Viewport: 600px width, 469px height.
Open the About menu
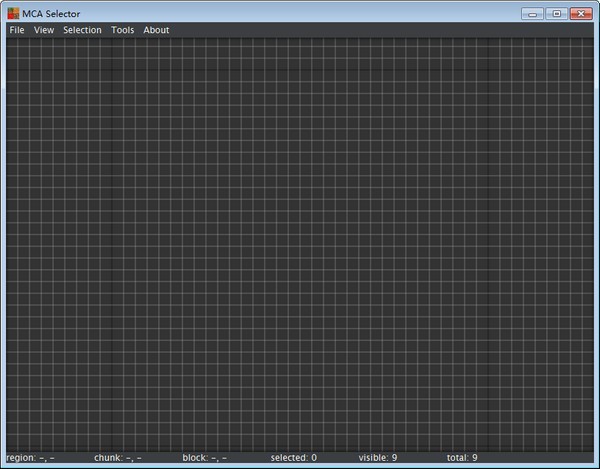[x=156, y=30]
